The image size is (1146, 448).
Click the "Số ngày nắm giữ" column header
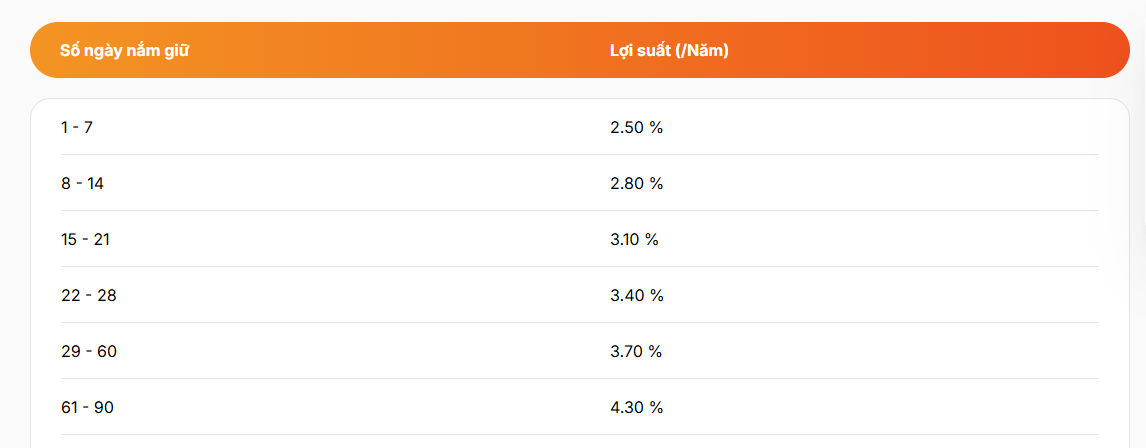click(125, 50)
